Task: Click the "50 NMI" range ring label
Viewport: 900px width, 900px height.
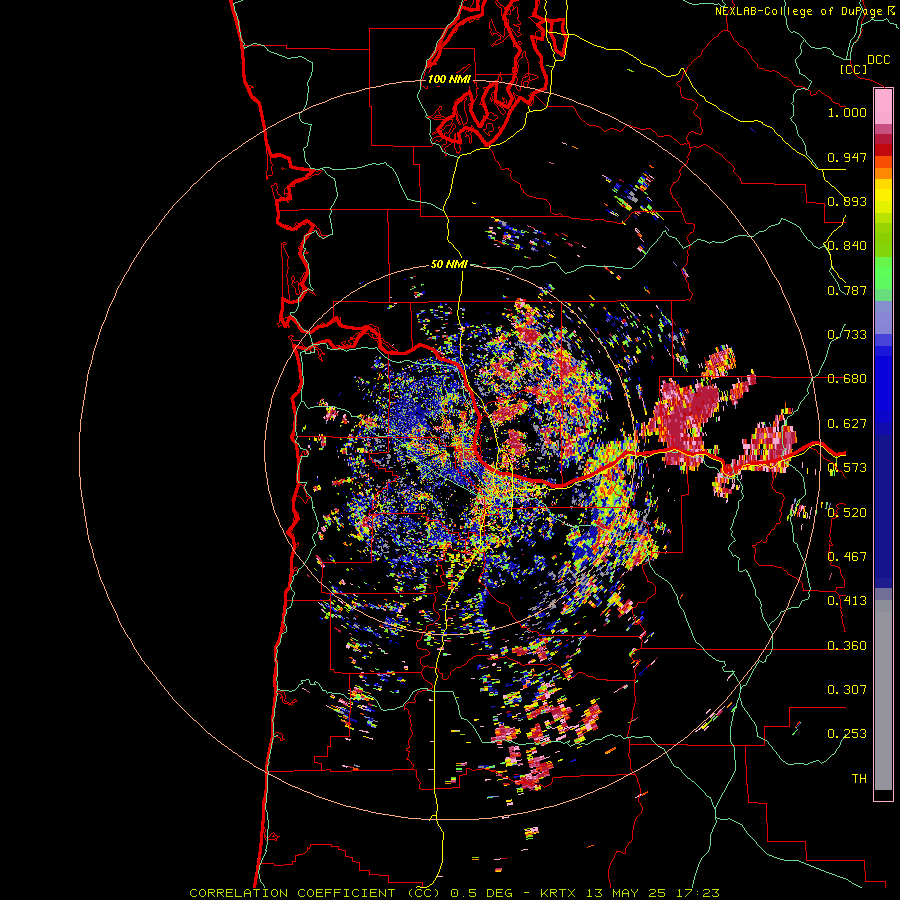Action: click(x=449, y=265)
